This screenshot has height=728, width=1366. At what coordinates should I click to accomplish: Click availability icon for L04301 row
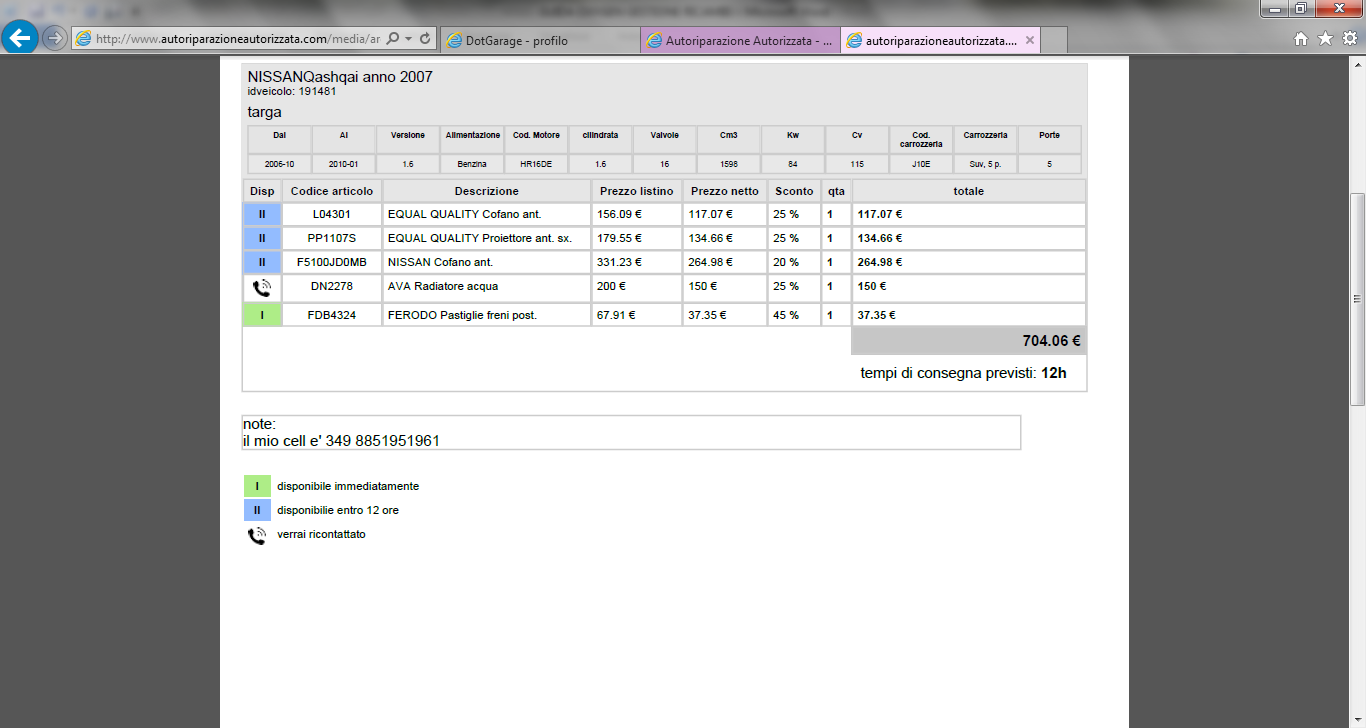pos(262,214)
